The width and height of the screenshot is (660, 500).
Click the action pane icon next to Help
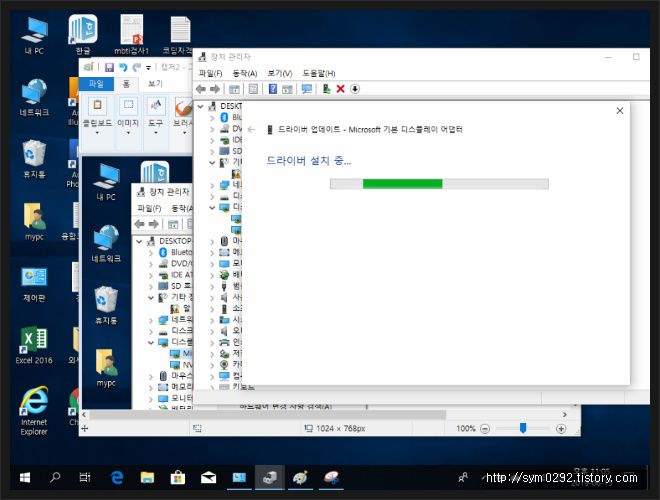[287, 89]
